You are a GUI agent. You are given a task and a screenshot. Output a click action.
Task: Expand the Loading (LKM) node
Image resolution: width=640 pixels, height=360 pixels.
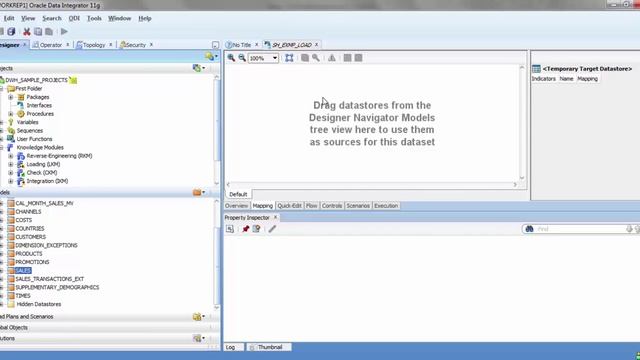pos(11,164)
